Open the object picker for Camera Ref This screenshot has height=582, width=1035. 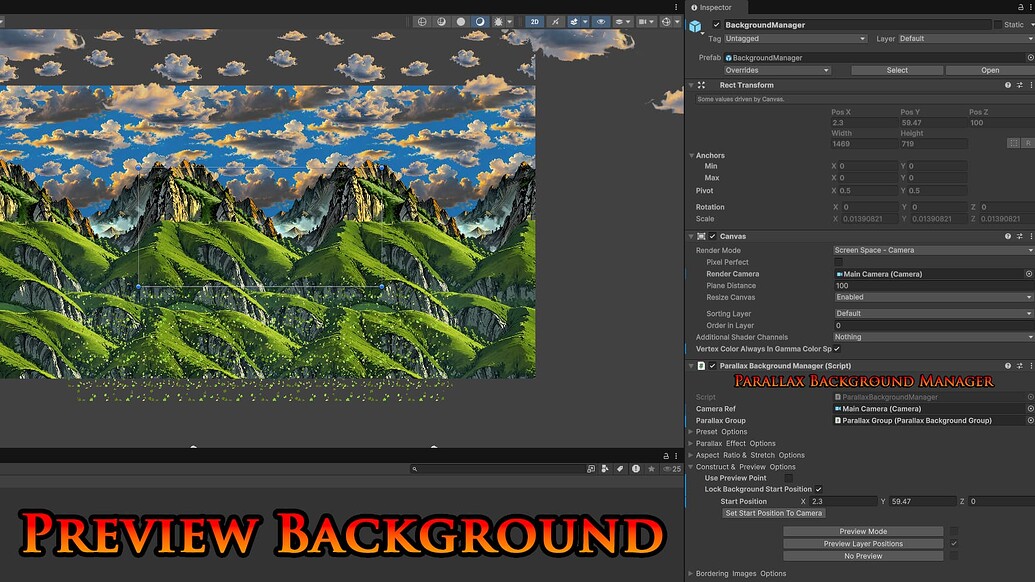point(1029,408)
